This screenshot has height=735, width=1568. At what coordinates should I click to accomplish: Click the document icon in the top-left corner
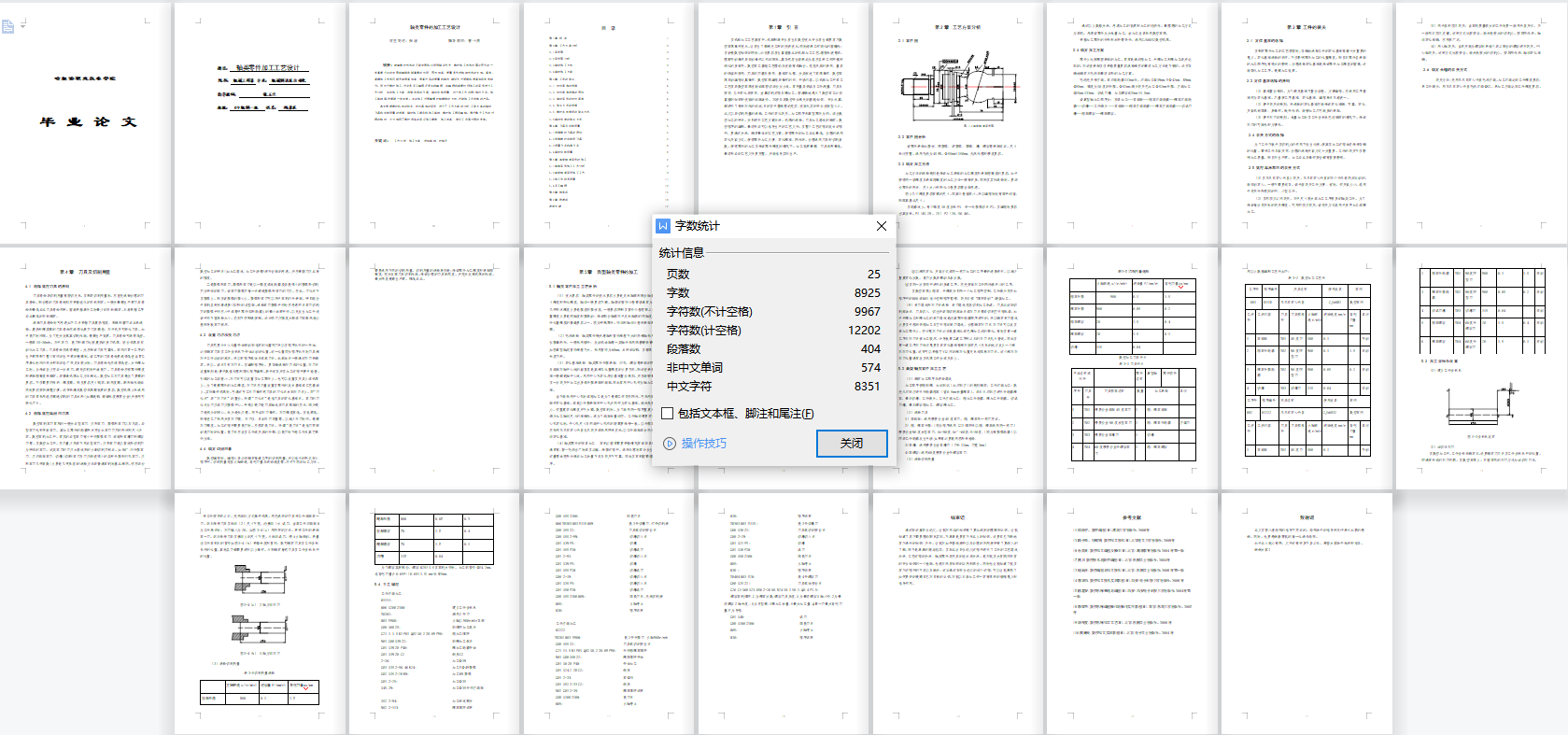[x=8, y=27]
